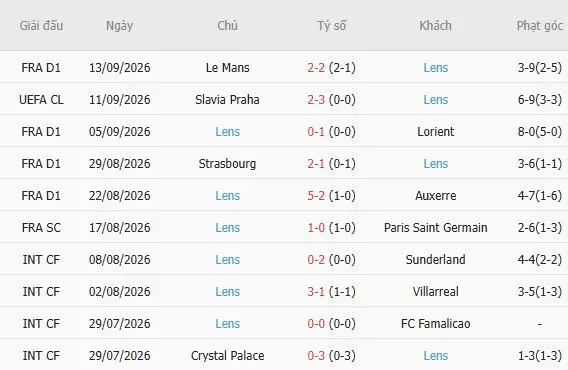
Task: Click the Ngày column header
Action: [x=119, y=26]
